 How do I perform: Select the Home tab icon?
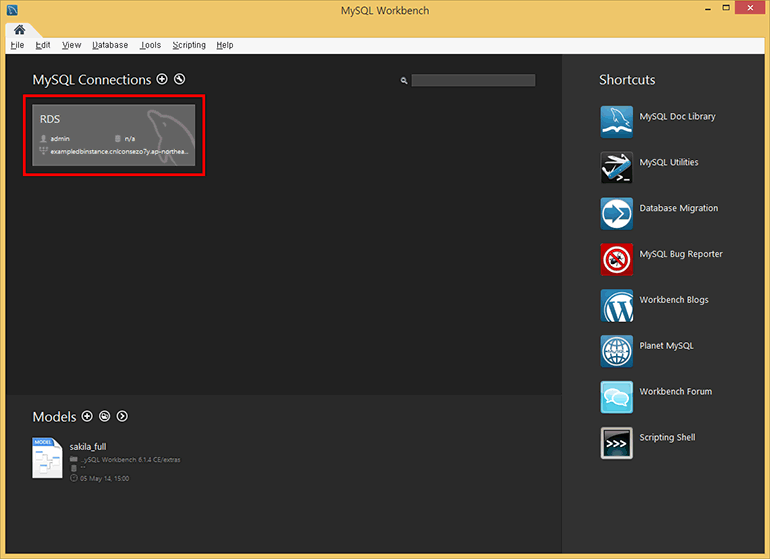tap(19, 29)
